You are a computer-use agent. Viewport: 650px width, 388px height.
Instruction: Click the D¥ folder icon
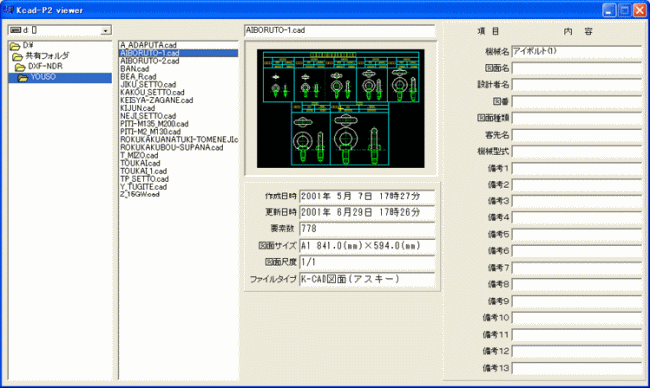[15, 46]
